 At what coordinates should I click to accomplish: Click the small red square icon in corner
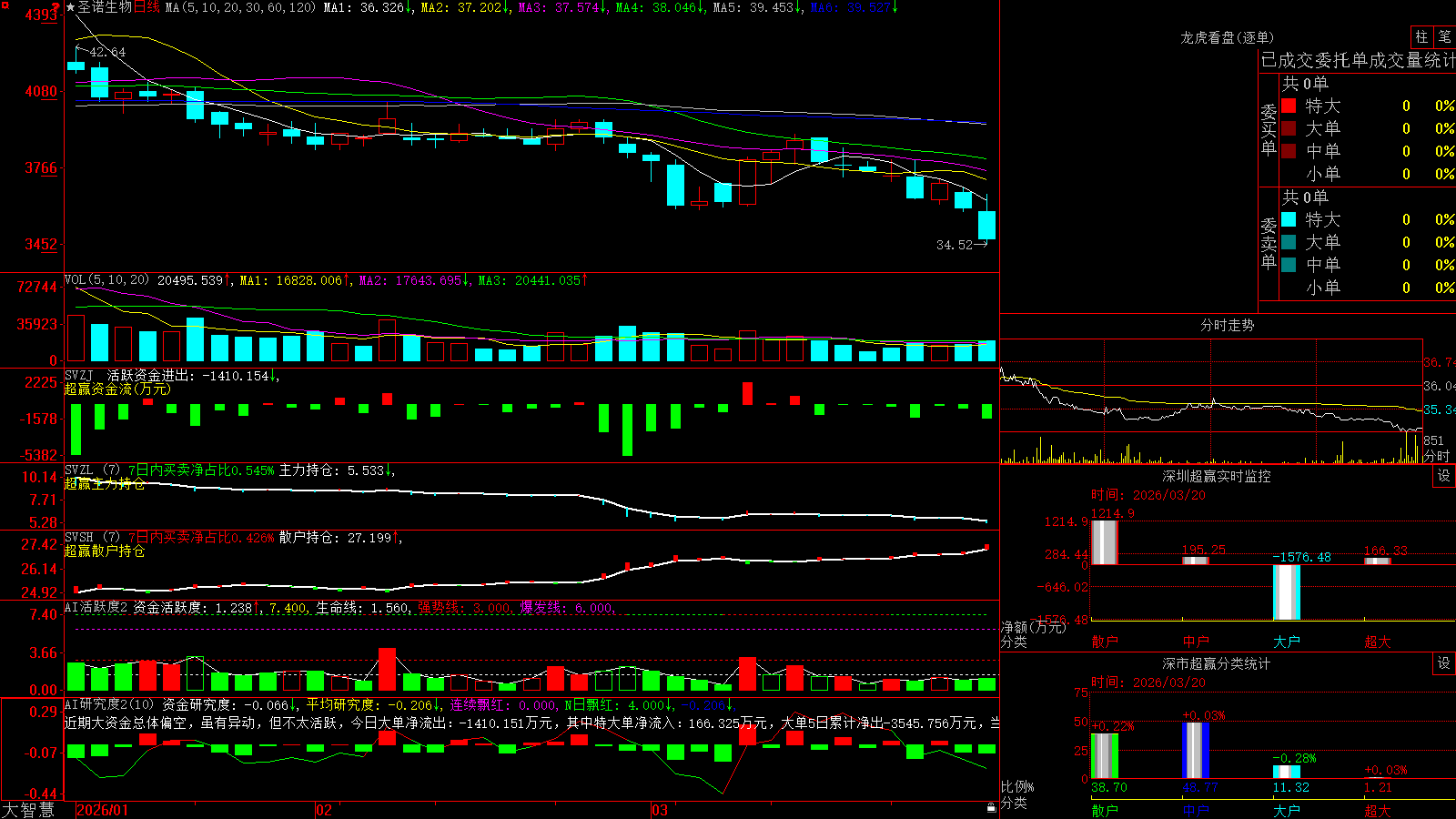(4, 4)
